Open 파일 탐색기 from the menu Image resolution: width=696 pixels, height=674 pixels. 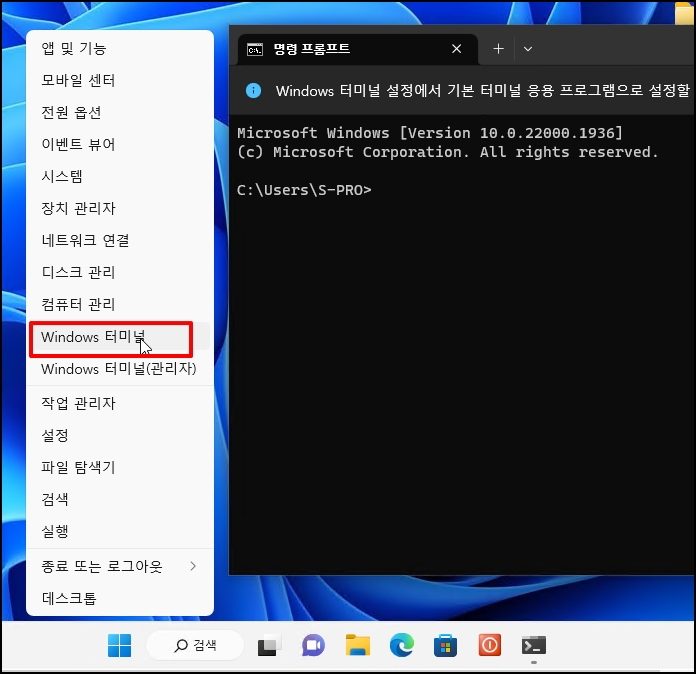click(120, 467)
